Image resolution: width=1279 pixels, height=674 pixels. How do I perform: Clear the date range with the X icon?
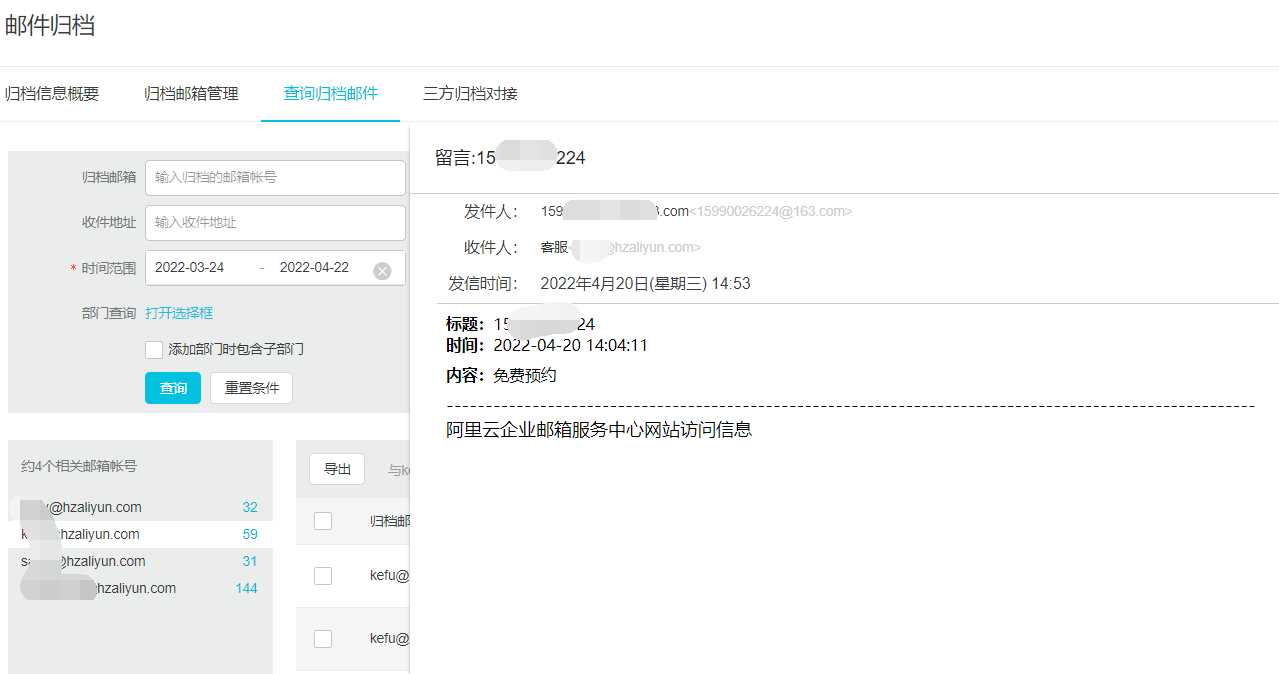(382, 271)
